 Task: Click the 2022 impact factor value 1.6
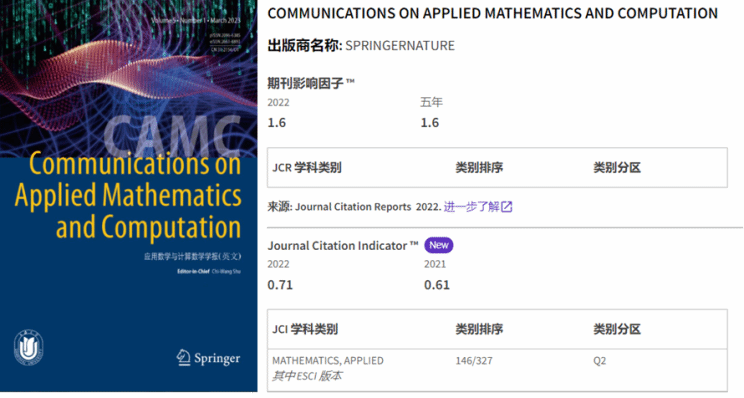click(x=277, y=123)
